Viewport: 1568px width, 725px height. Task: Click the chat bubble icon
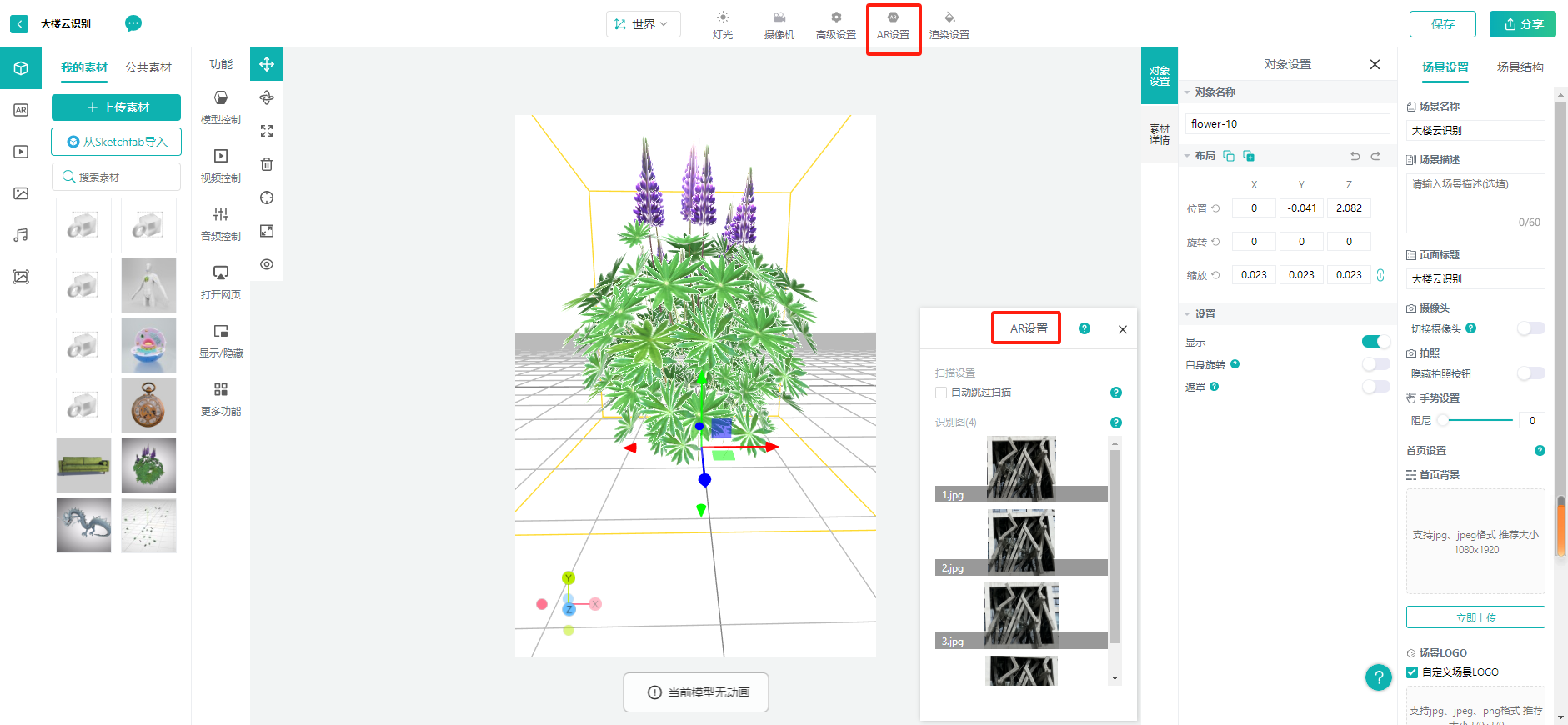(133, 23)
